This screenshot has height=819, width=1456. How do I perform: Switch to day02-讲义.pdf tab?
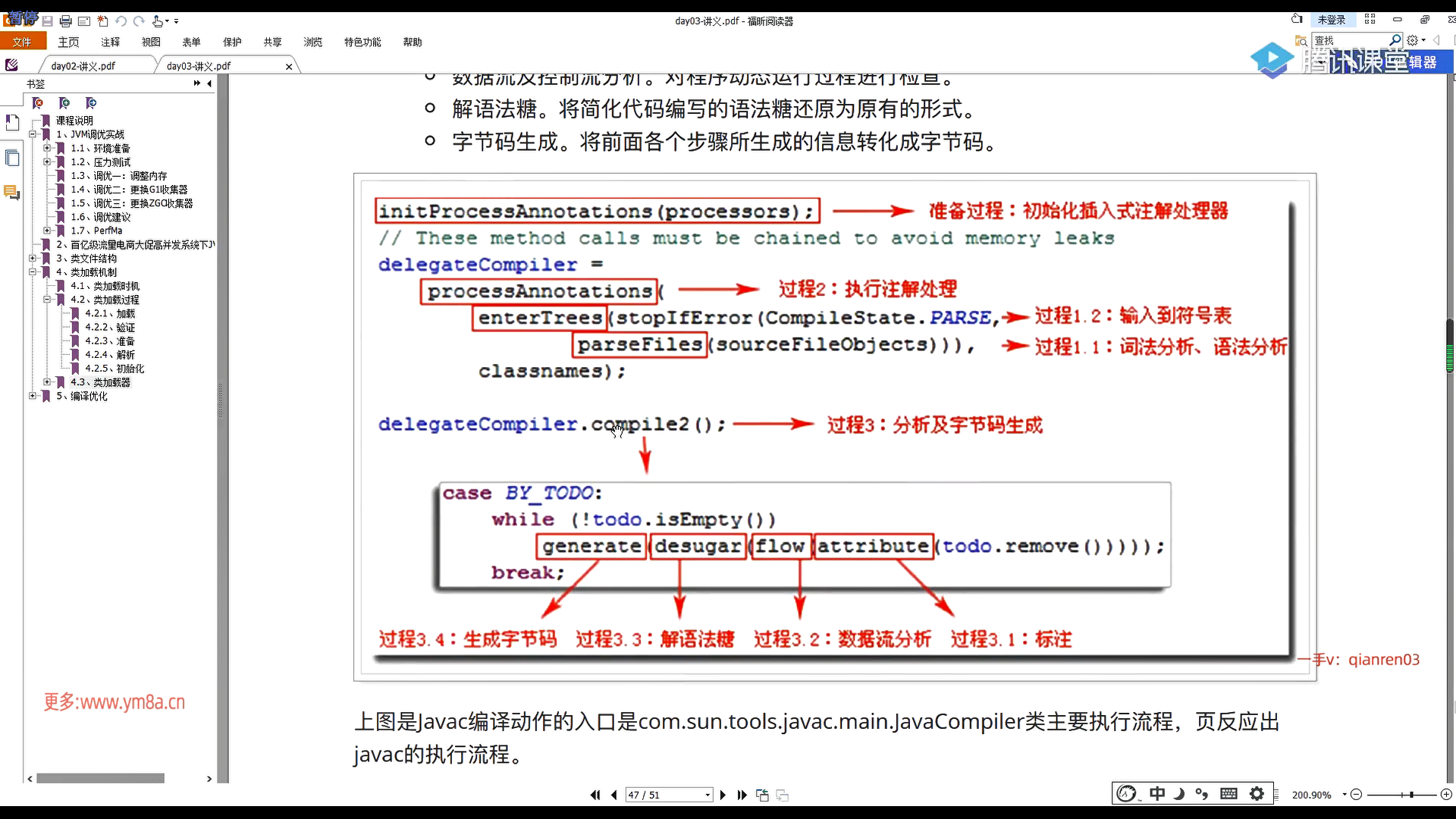83,66
